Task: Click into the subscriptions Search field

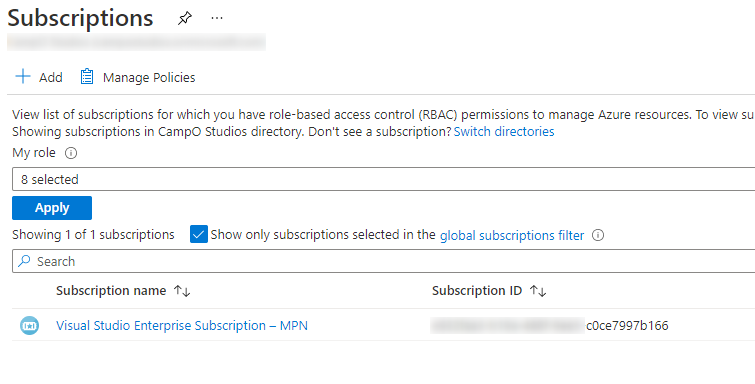Action: (383, 261)
